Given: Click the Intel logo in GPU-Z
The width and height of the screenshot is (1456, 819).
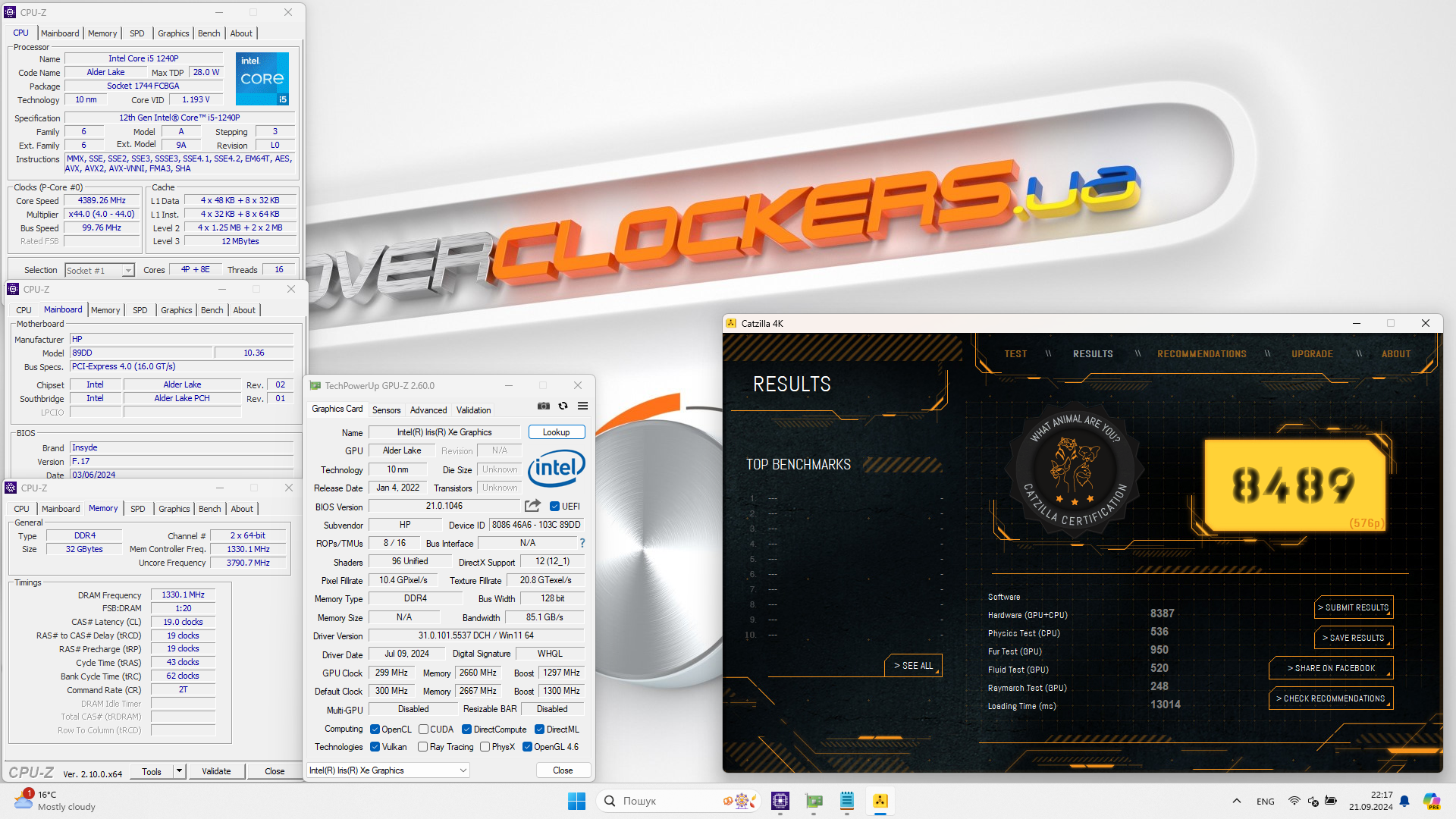Looking at the screenshot, I should point(557,468).
